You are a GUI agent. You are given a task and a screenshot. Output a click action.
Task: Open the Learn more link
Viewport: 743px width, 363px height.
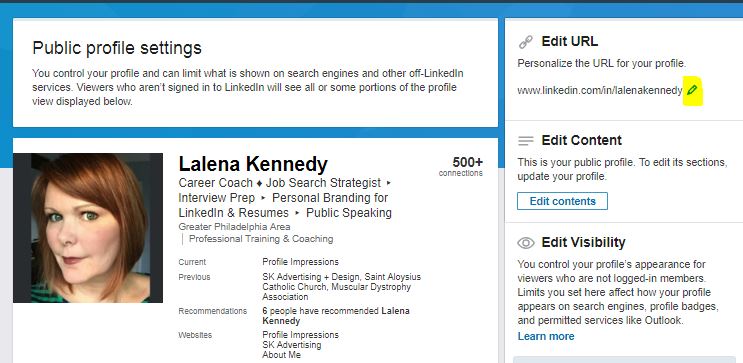[x=546, y=336]
